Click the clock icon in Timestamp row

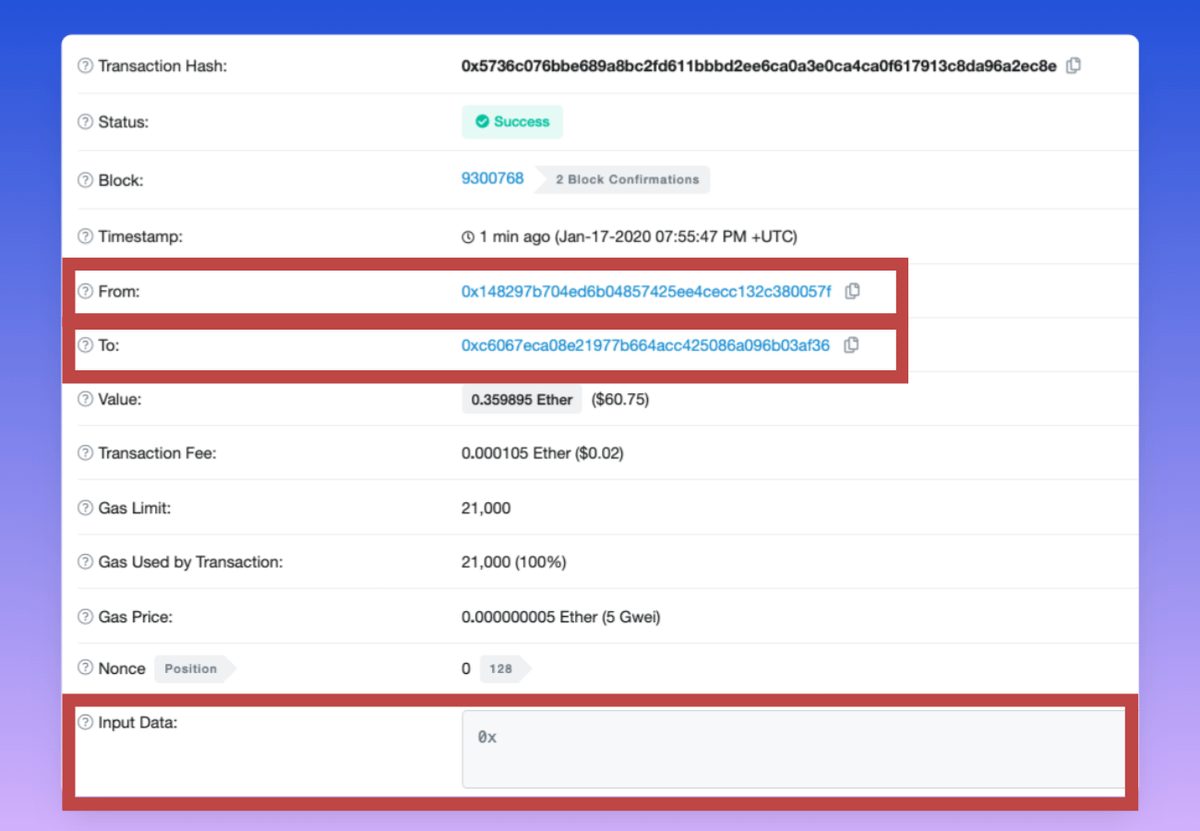467,238
